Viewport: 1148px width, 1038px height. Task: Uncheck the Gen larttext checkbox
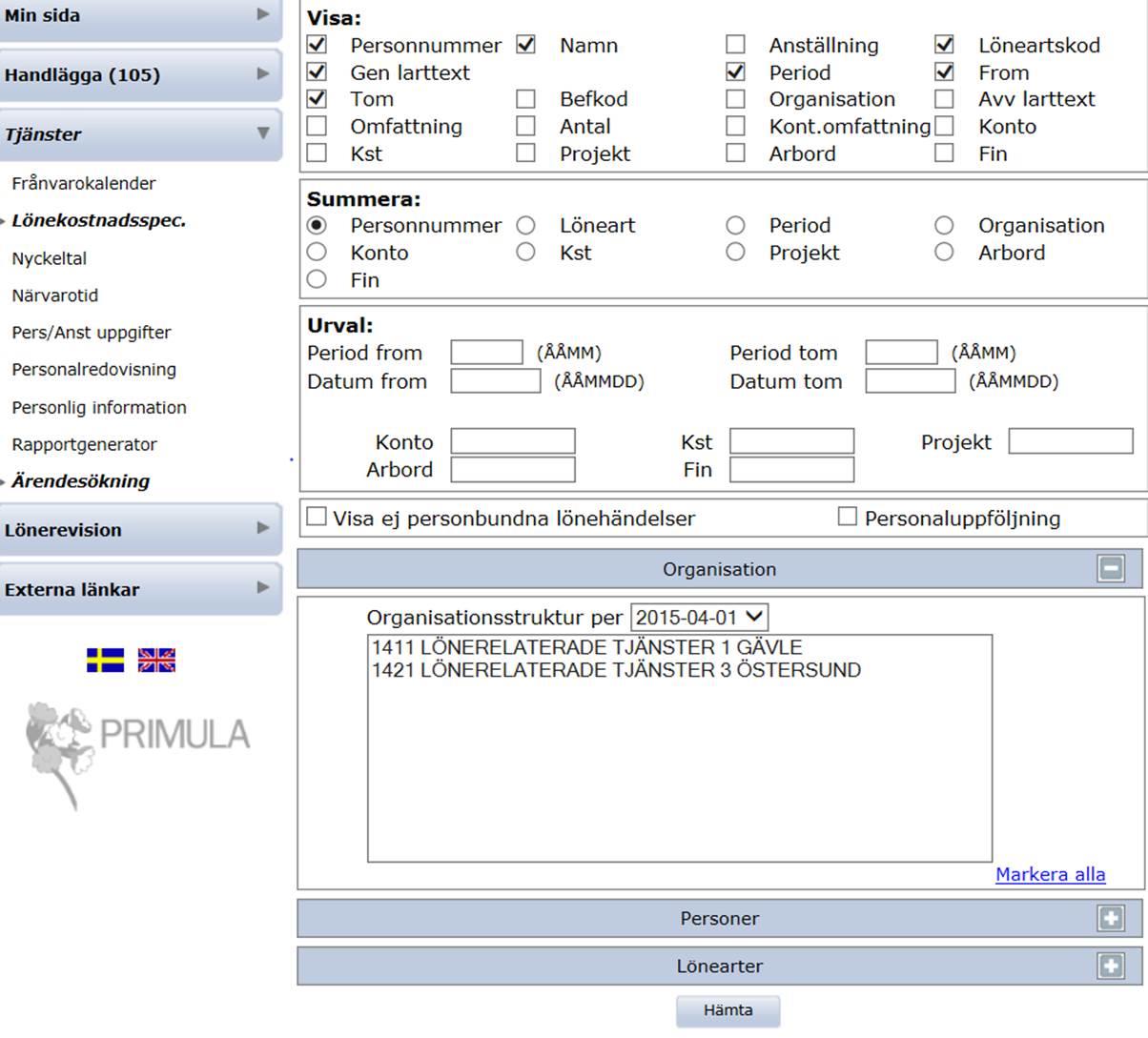pos(317,71)
